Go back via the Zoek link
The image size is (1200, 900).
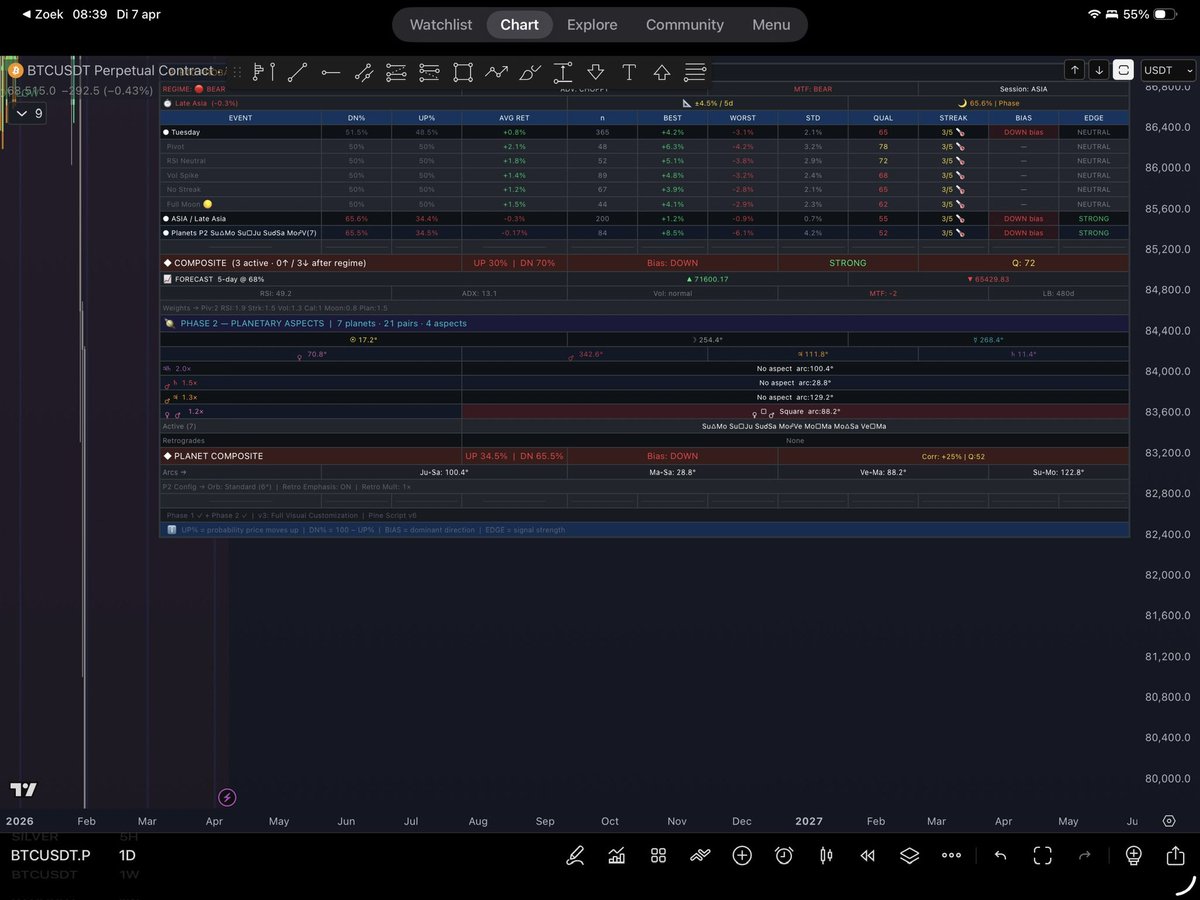coord(41,14)
